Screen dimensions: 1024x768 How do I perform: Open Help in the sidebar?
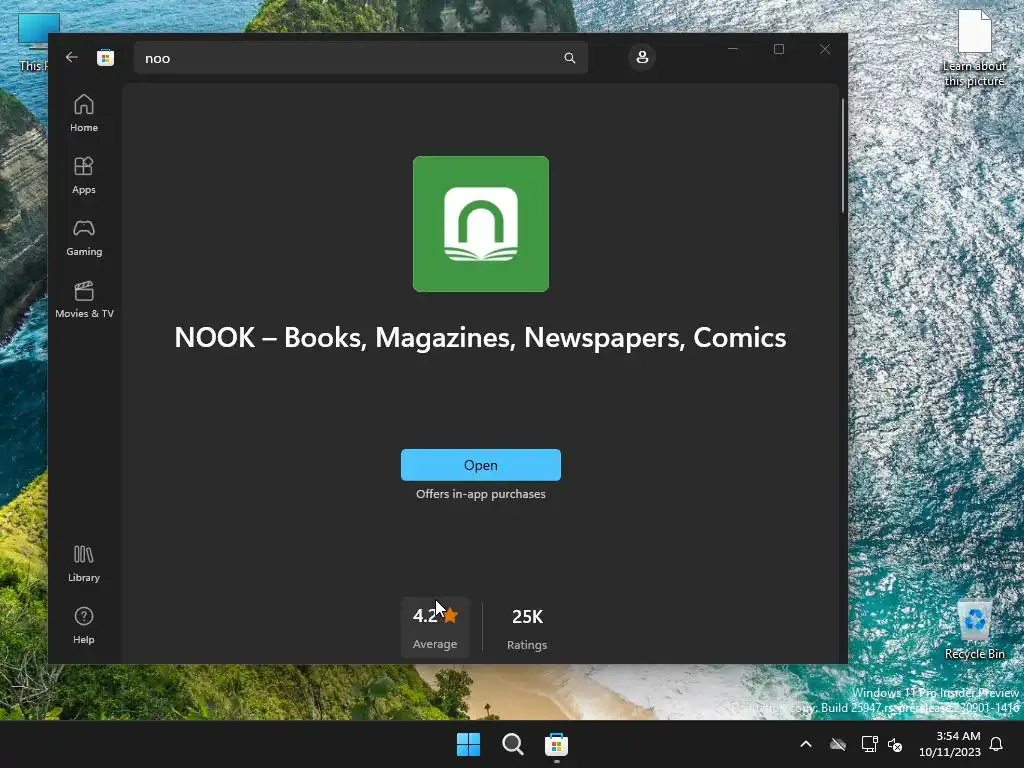click(84, 625)
